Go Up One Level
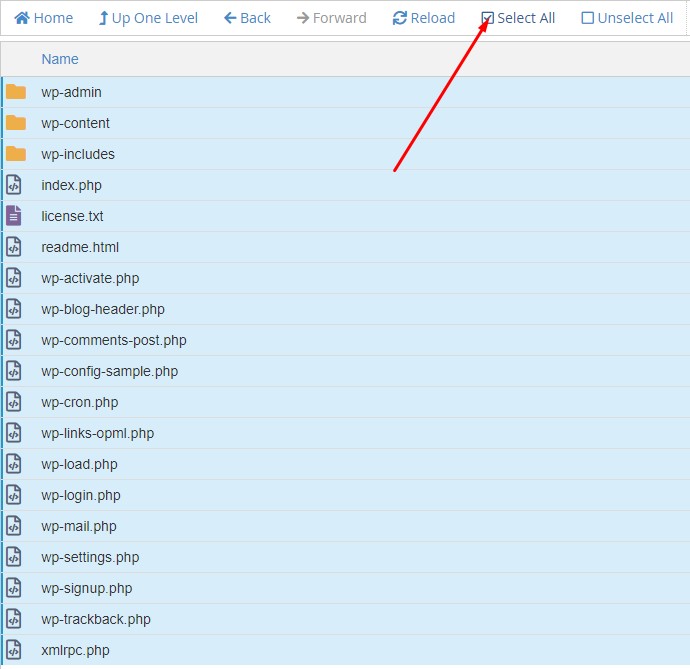 point(148,18)
